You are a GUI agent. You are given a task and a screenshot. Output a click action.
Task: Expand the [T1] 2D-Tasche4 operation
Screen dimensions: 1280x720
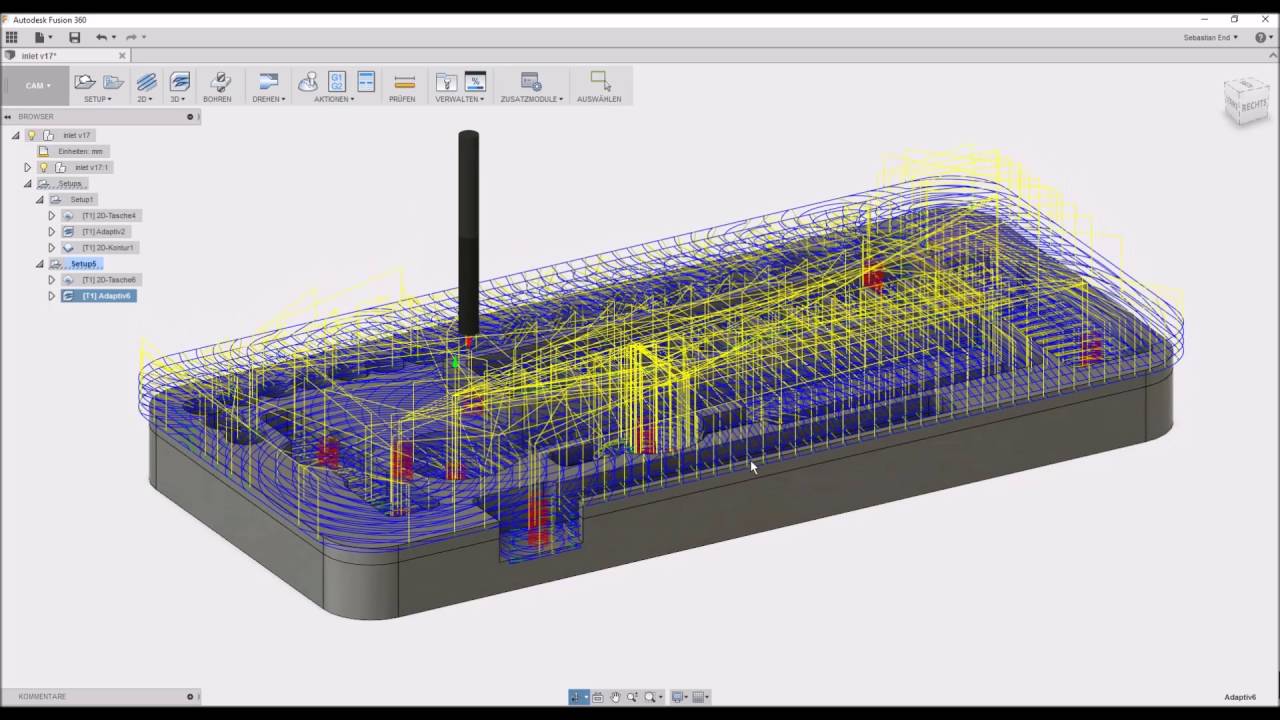point(51,215)
